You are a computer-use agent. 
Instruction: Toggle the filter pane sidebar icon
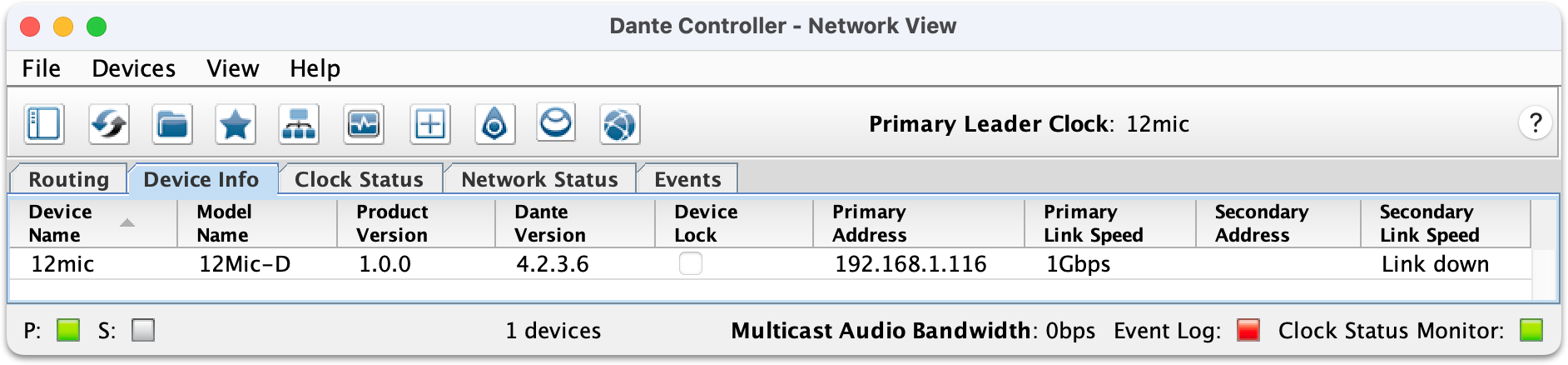pos(44,125)
